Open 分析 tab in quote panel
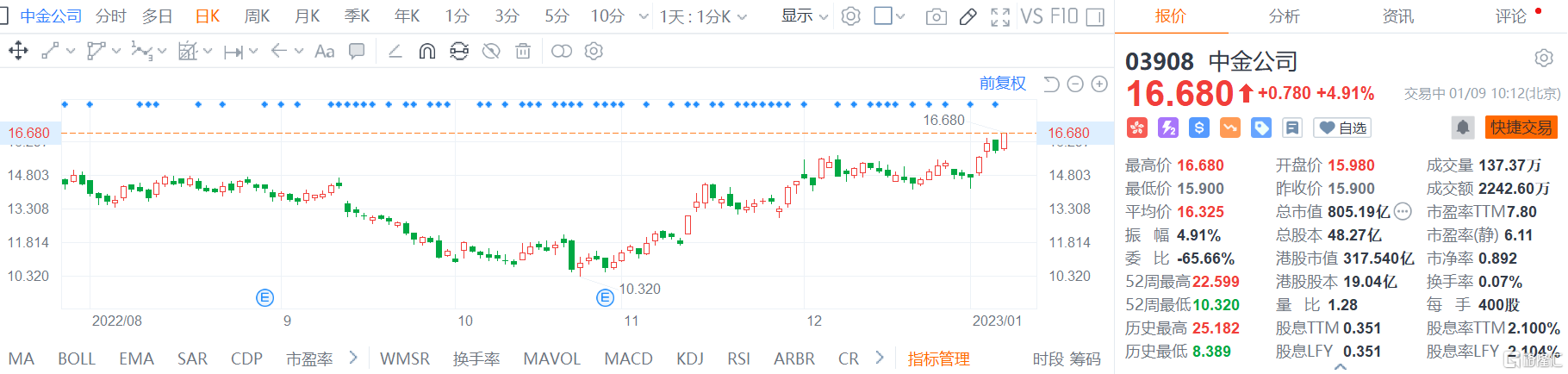This screenshot has width=1568, height=374. pyautogui.click(x=1284, y=16)
